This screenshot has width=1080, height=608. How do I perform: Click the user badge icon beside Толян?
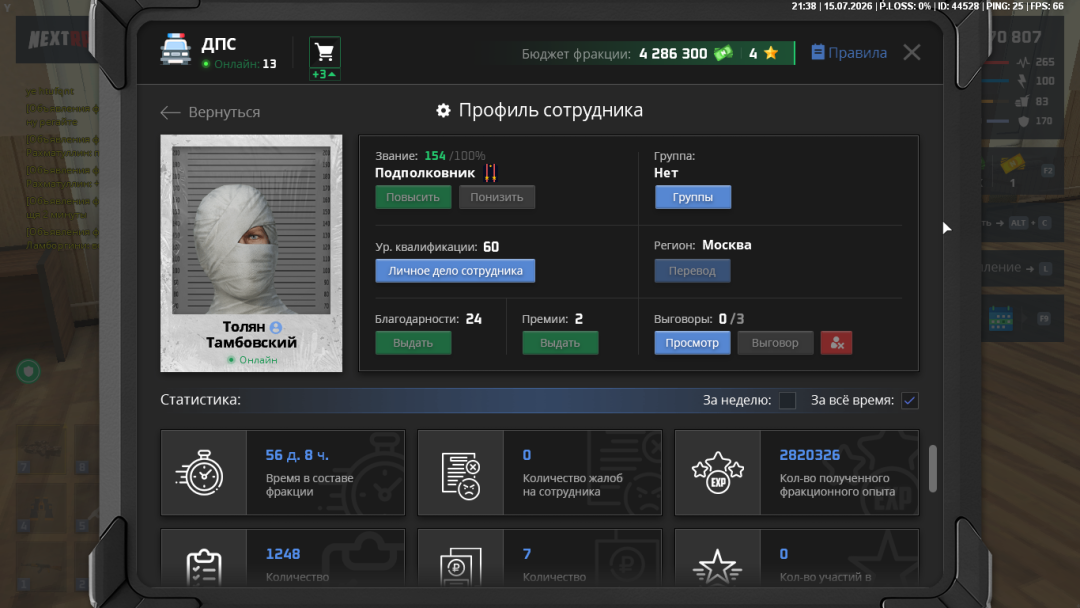276,327
